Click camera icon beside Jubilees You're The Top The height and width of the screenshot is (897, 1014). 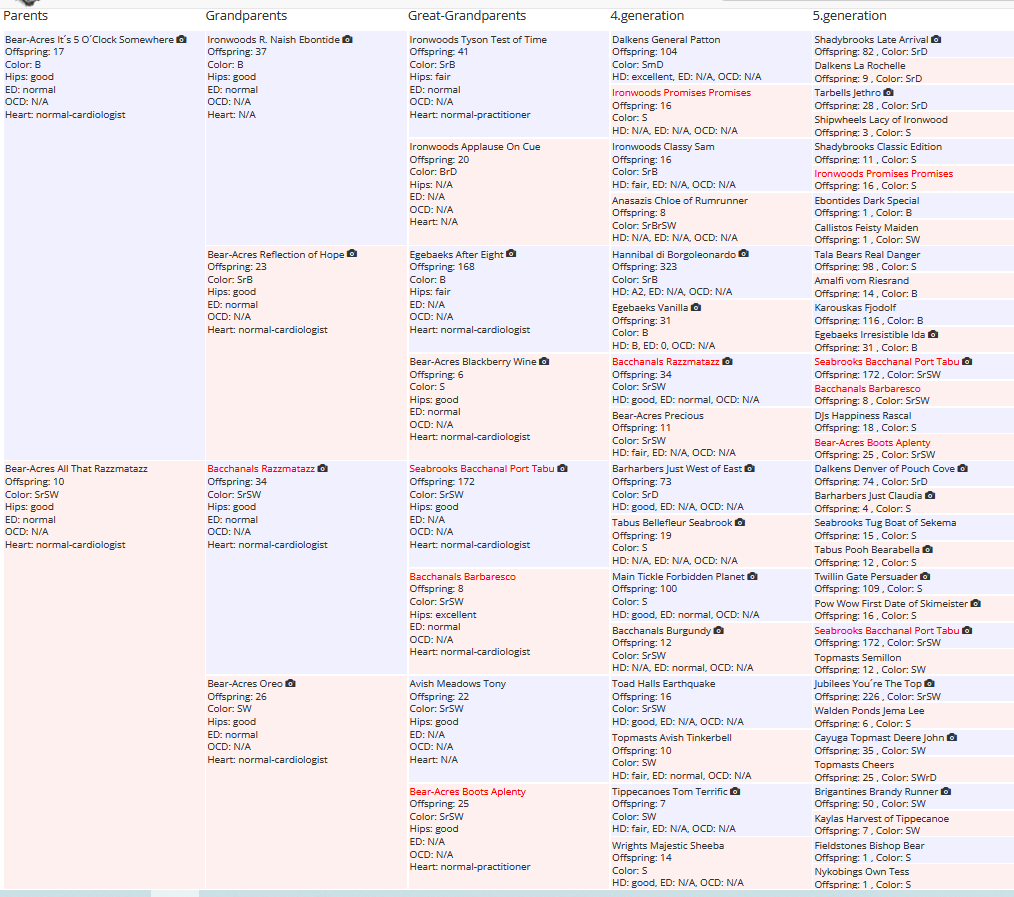pos(929,684)
